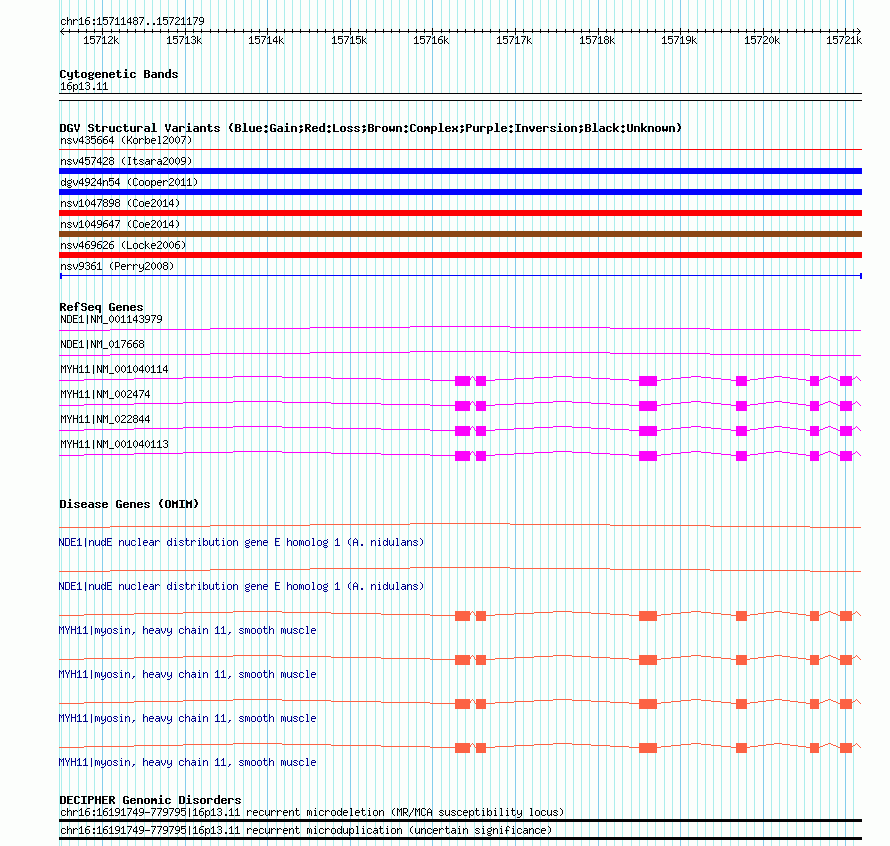The width and height of the screenshot is (890, 846).
Task: Pick the 15718k mark on the scale
Action: click(x=597, y=40)
